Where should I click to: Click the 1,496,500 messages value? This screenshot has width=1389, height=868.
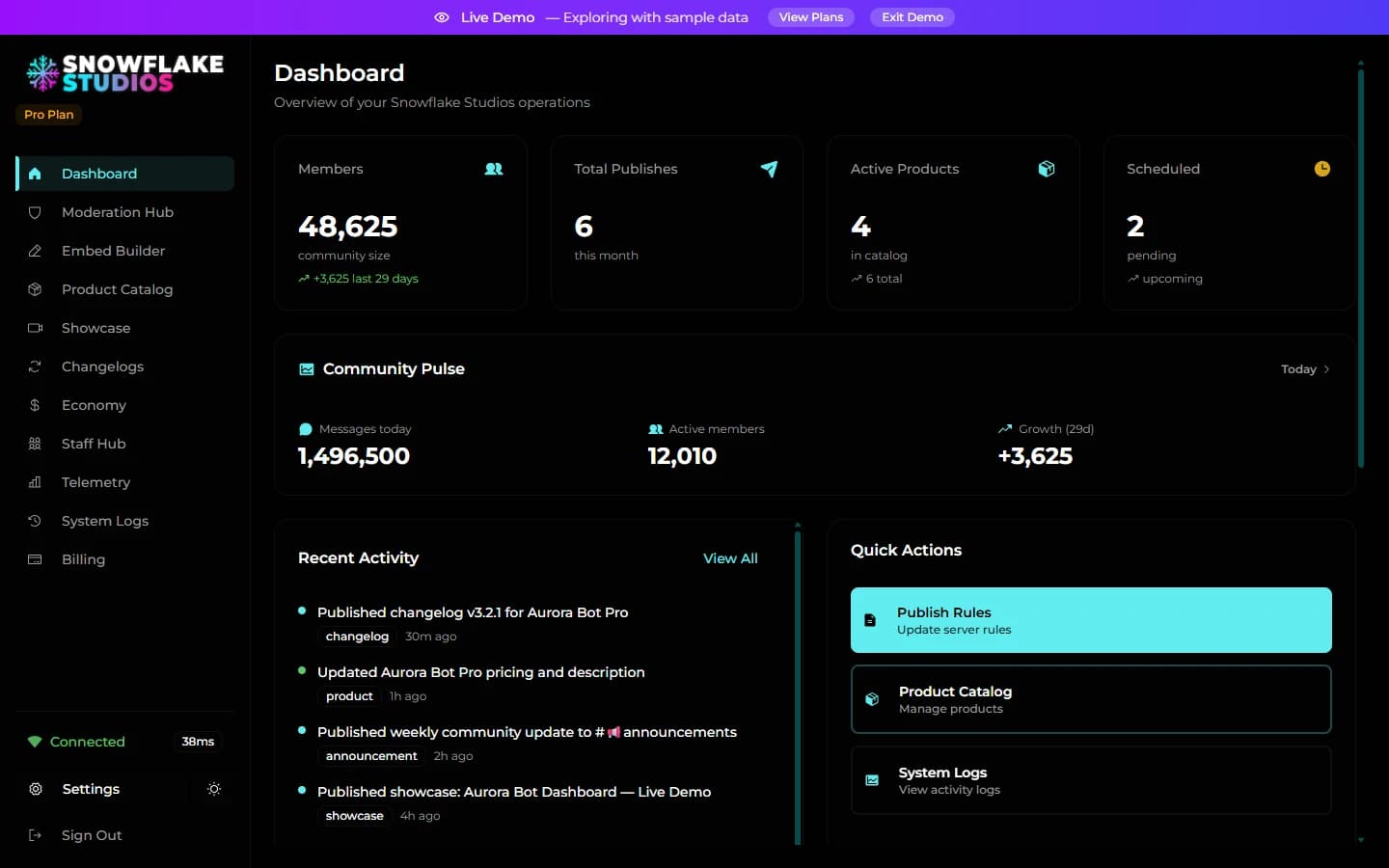tap(354, 456)
